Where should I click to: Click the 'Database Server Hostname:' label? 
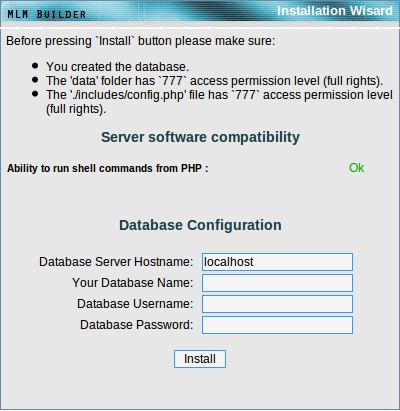click(116, 262)
